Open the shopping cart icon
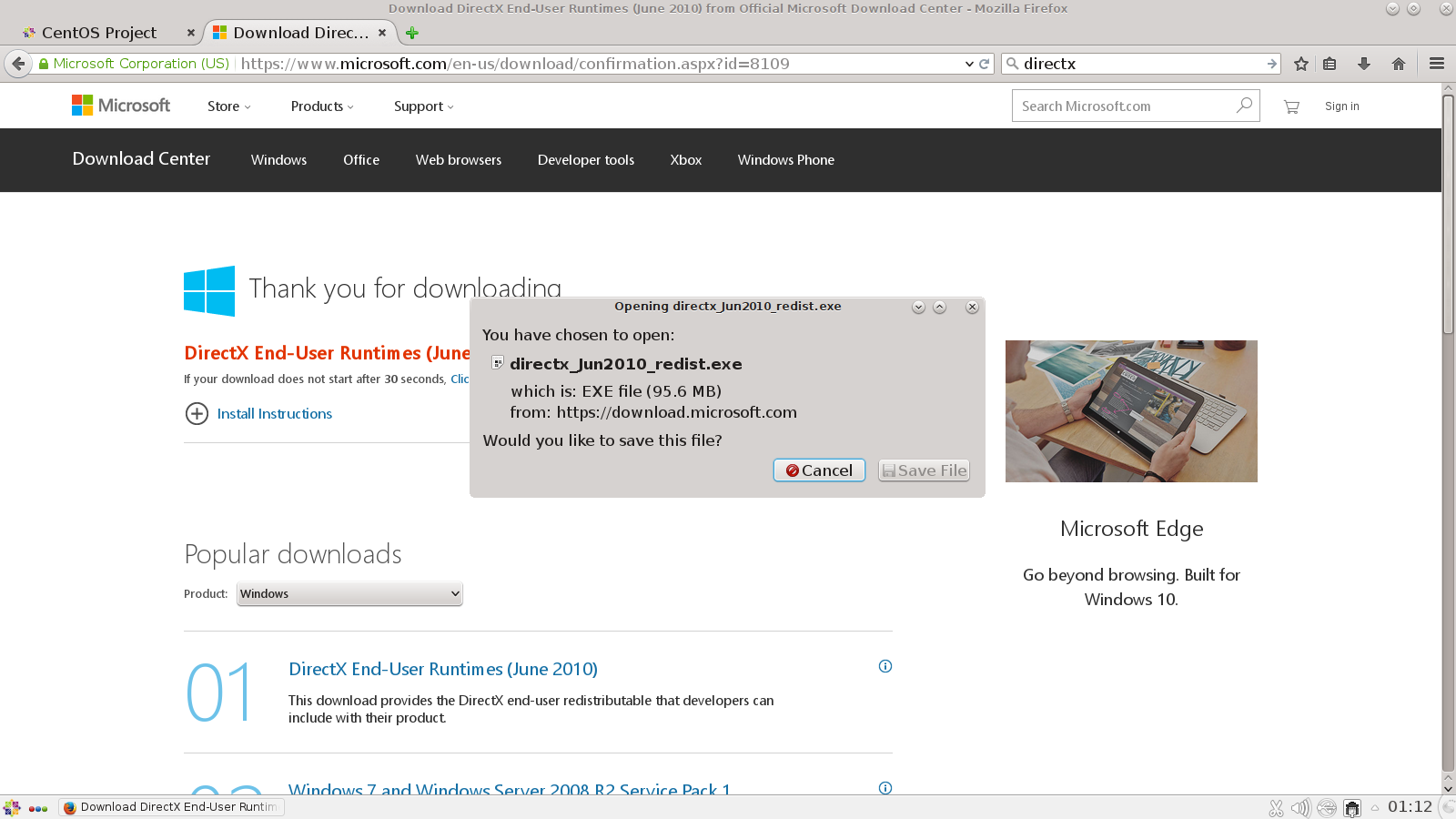This screenshot has height=819, width=1456. (x=1291, y=106)
